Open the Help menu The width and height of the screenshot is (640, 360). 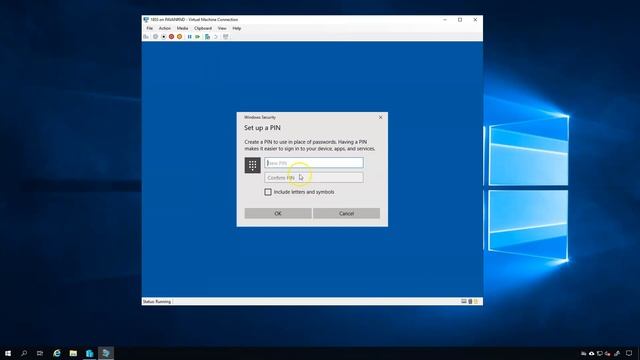tap(237, 28)
